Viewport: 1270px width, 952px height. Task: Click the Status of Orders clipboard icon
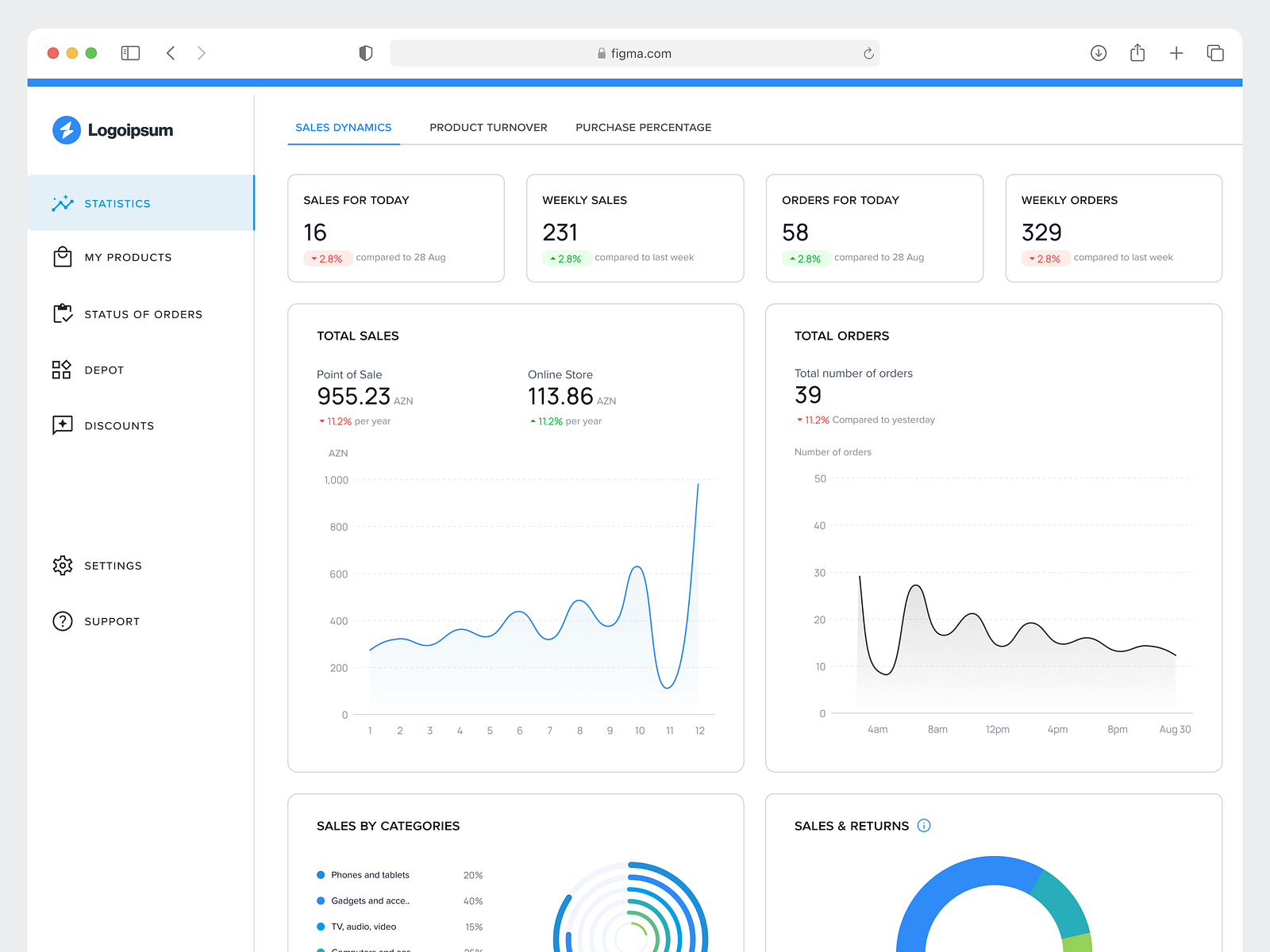[x=63, y=313]
